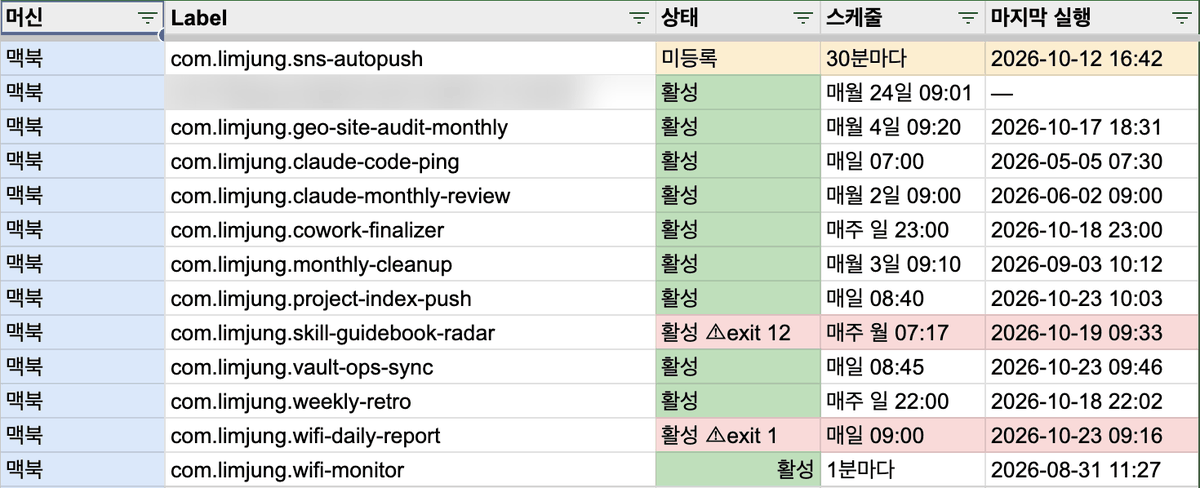Screen dimensions: 1200x488
Task: Select the 스케줄 column header cell
Action: click(902, 18)
